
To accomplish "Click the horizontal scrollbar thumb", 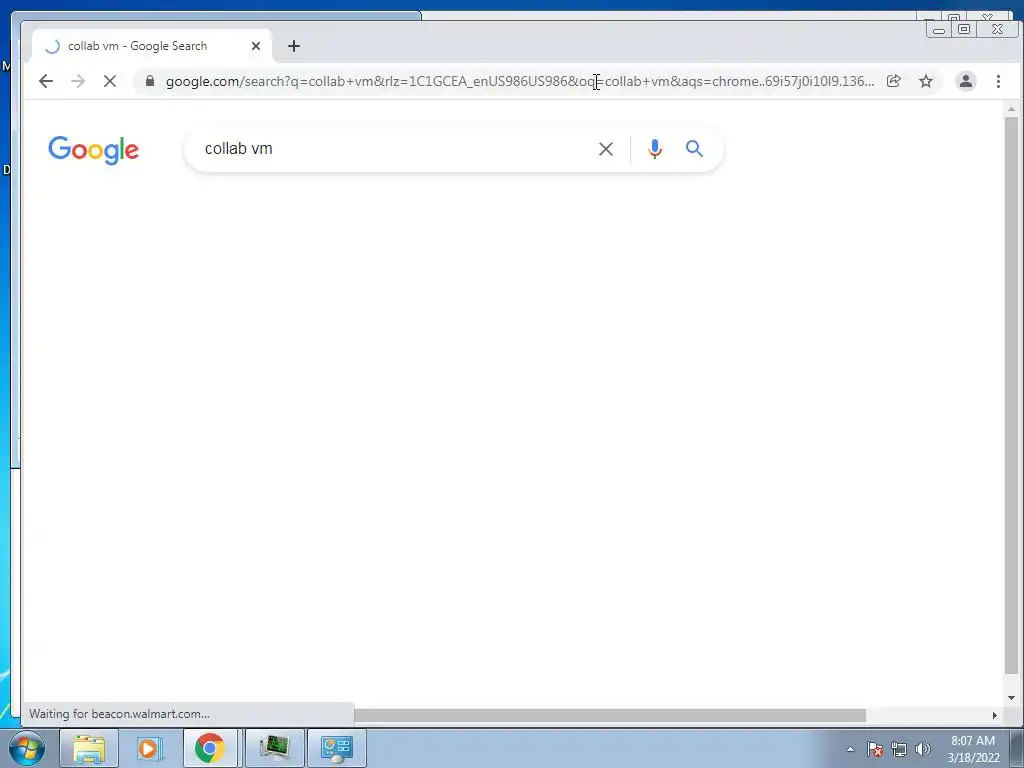I will click(x=610, y=715).
